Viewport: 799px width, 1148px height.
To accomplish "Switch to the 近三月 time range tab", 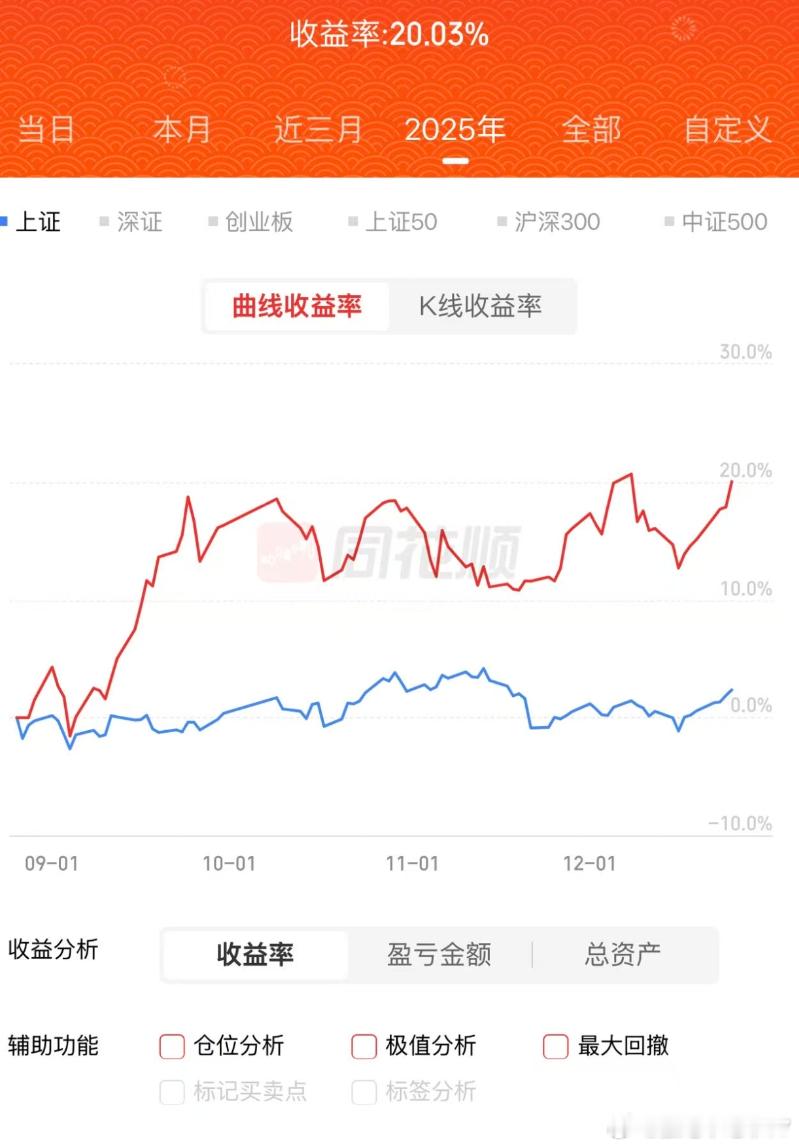I will click(x=316, y=130).
